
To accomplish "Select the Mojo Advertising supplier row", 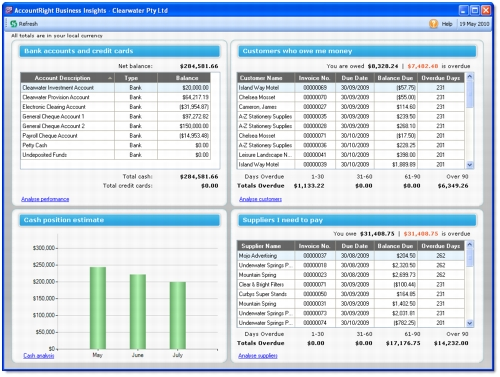I will tap(350, 256).
